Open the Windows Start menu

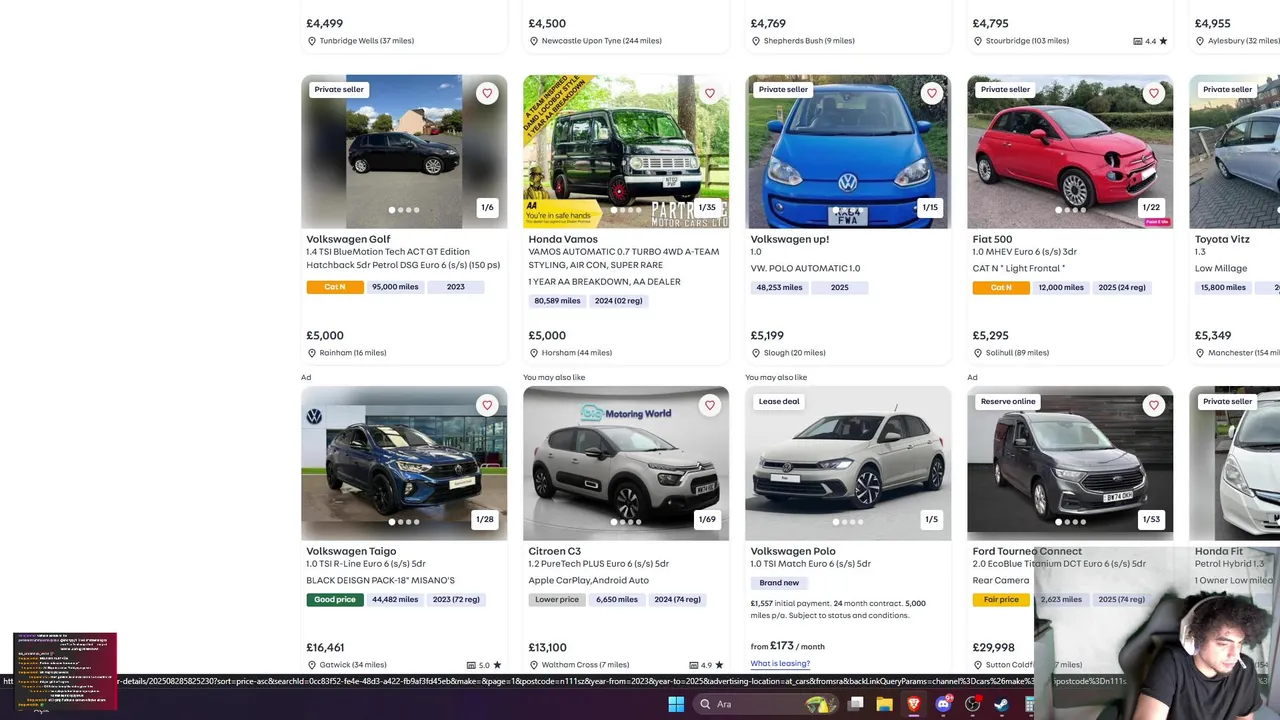[x=676, y=704]
